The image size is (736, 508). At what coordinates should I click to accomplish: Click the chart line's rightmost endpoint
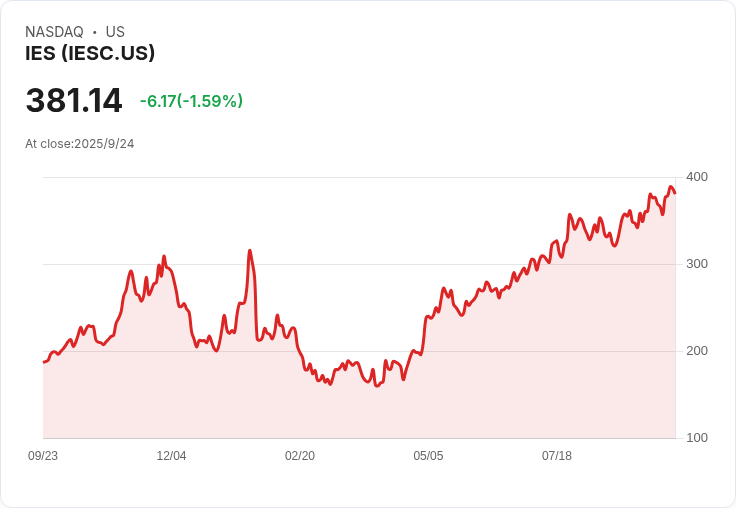tap(675, 193)
